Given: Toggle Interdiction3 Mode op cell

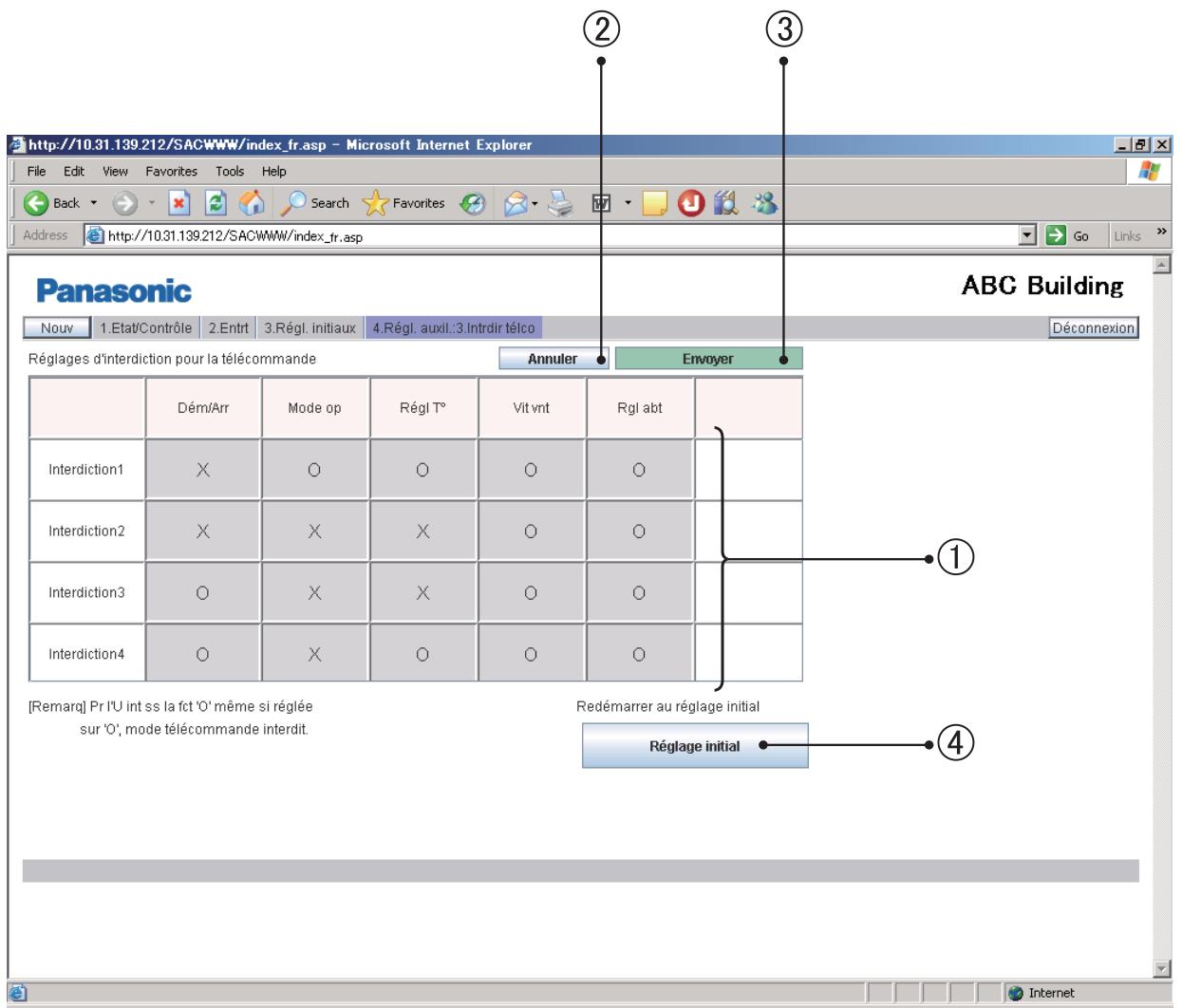Looking at the screenshot, I should [314, 593].
